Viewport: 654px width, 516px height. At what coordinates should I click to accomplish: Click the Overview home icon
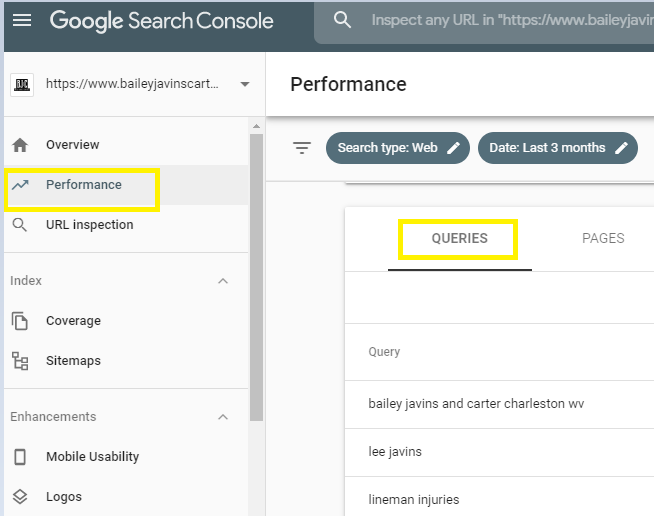pyautogui.click(x=20, y=145)
